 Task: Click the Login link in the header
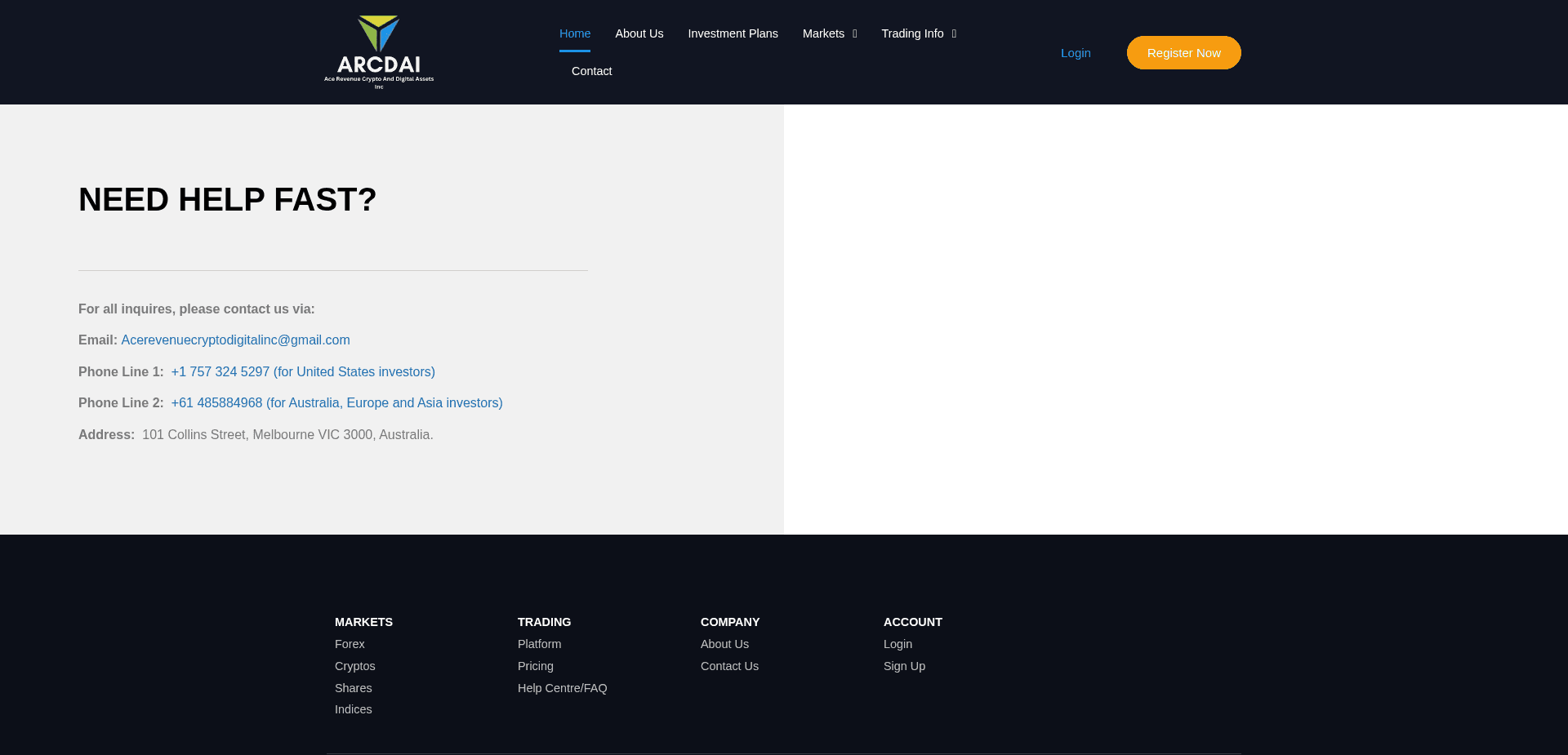click(1075, 52)
